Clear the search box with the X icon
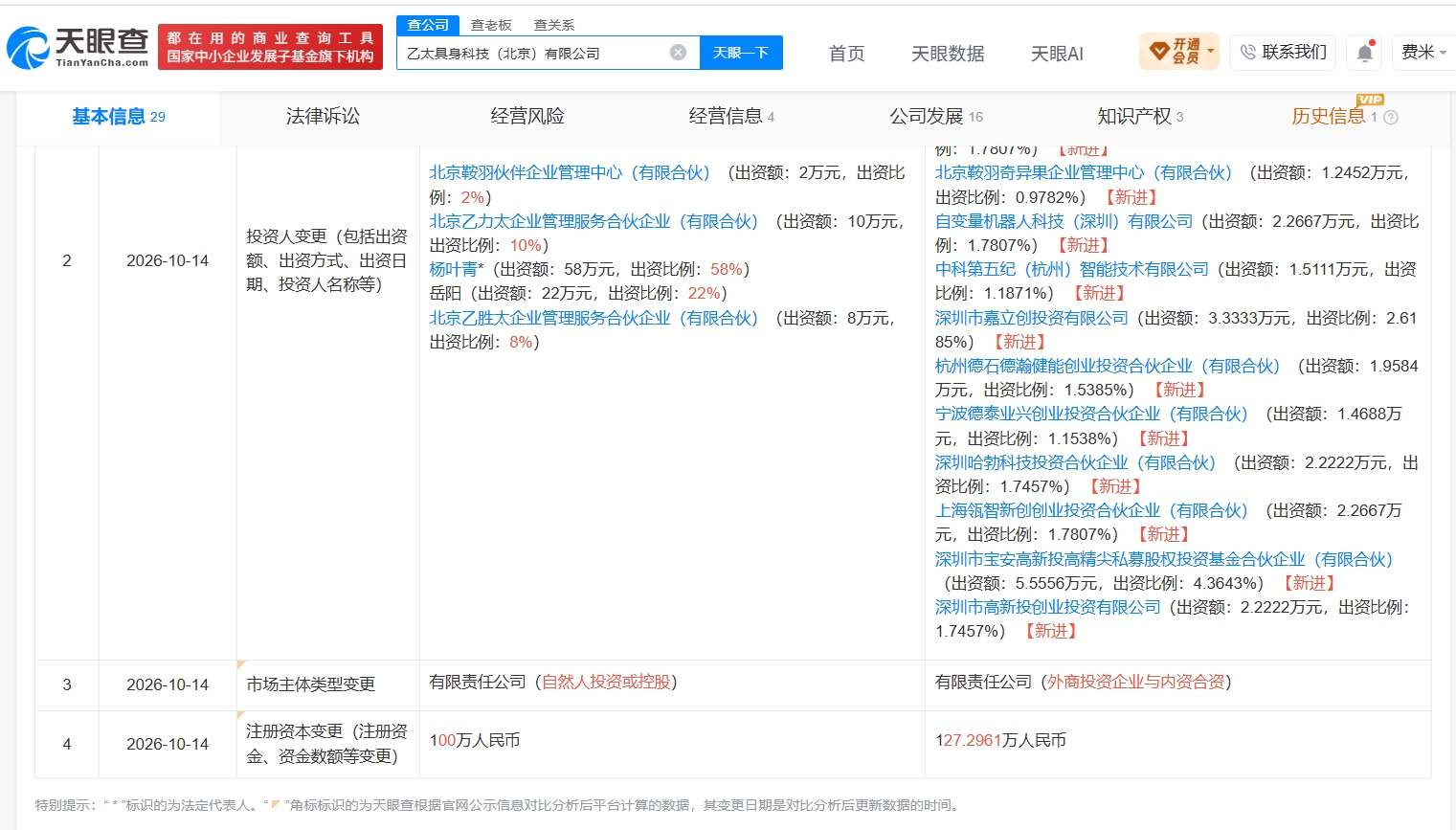This screenshot has height=830, width=1456. [678, 53]
